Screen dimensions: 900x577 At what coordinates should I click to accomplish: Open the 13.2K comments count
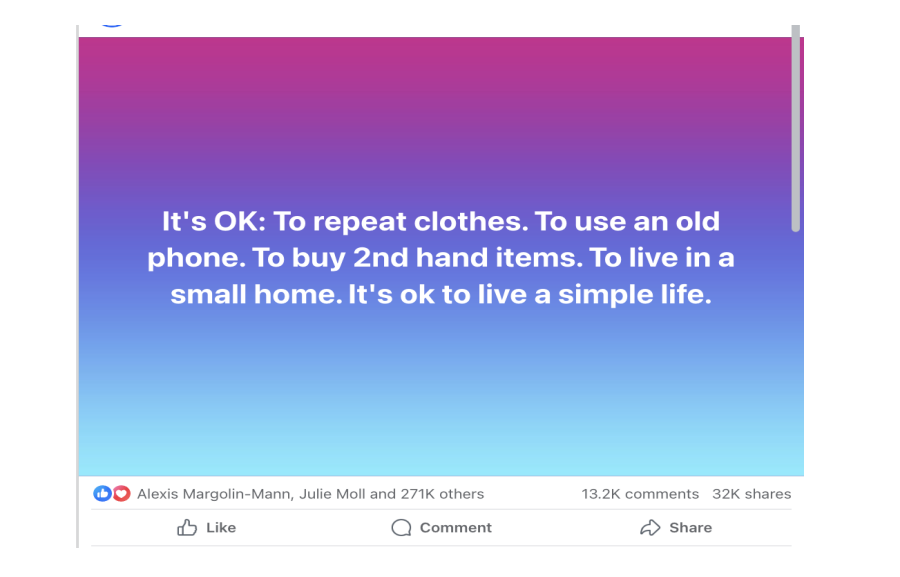640,494
